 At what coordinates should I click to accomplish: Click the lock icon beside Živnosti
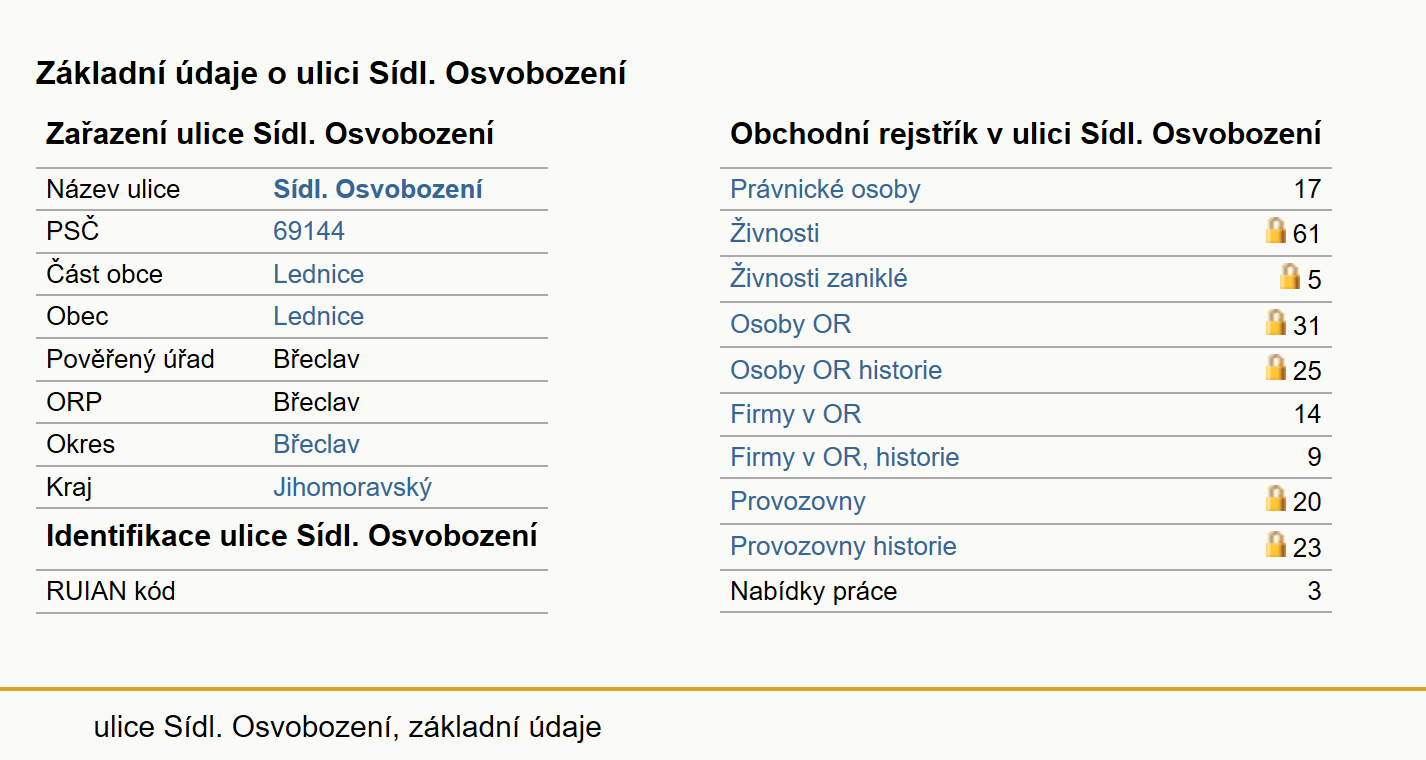coord(1275,232)
